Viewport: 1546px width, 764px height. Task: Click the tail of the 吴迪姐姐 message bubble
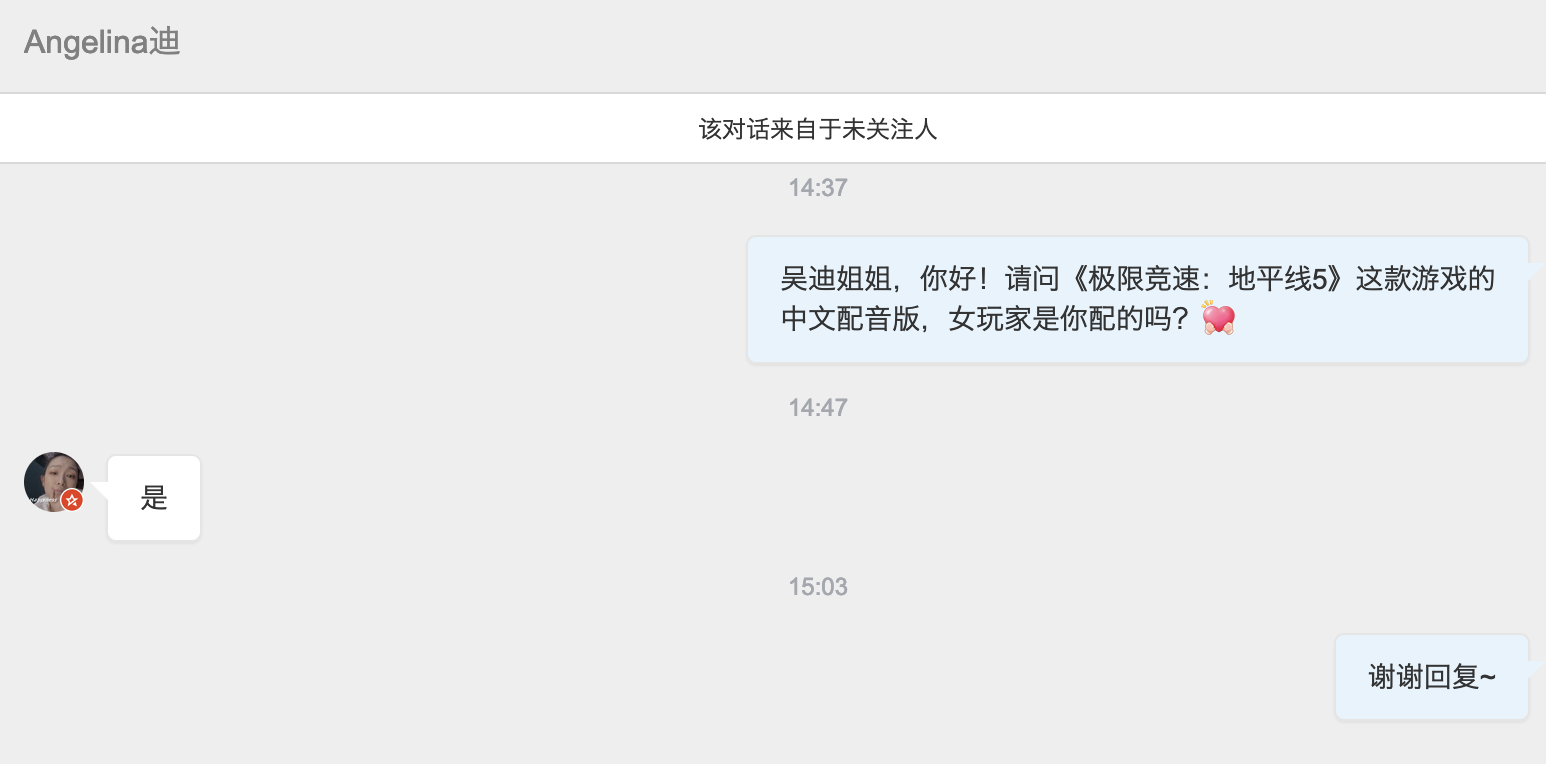pyautogui.click(x=1536, y=269)
